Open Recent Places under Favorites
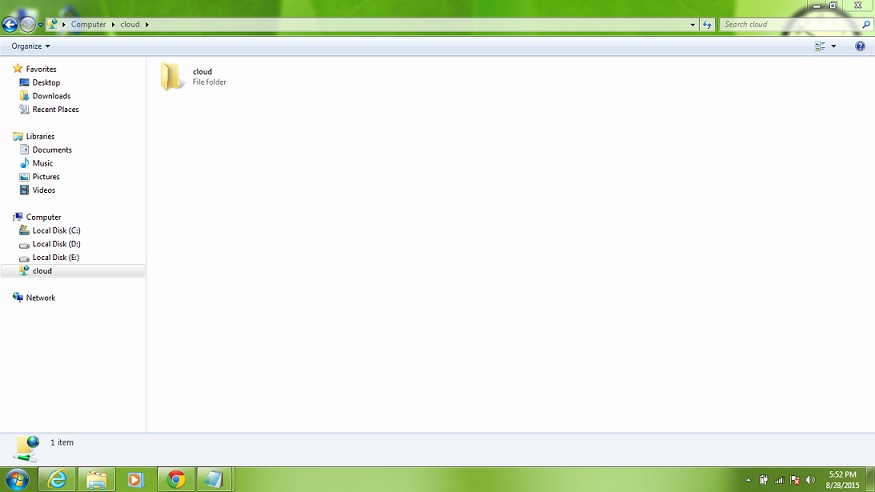This screenshot has width=875, height=492. 56,109
